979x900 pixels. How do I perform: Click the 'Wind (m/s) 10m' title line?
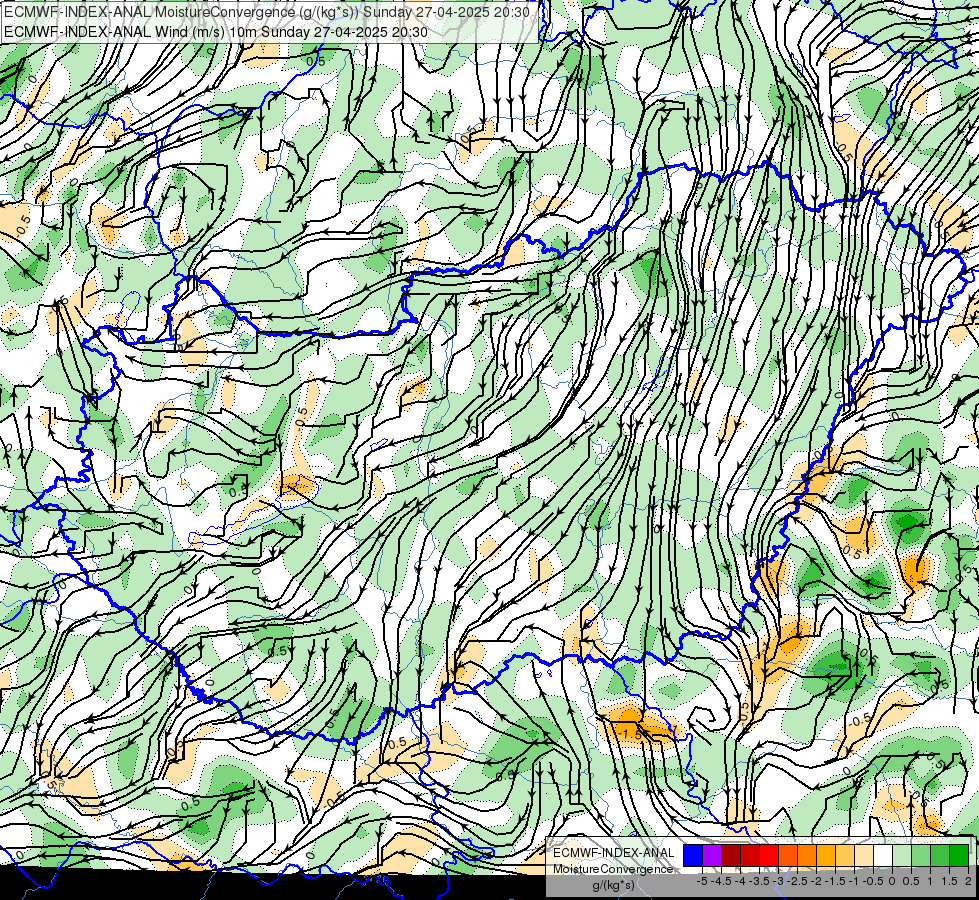click(x=216, y=31)
